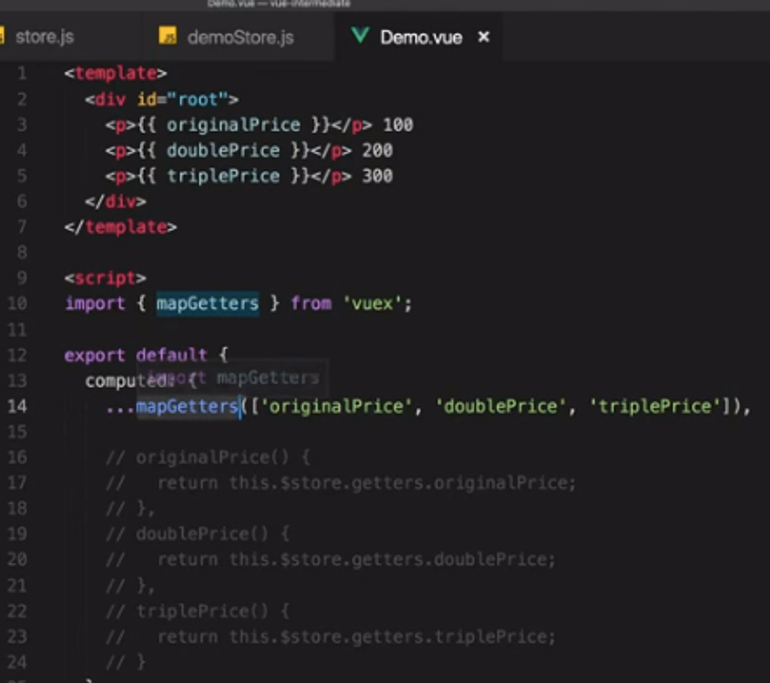Click doublePrice in the template on line 4
770x683 pixels.
coord(223,150)
